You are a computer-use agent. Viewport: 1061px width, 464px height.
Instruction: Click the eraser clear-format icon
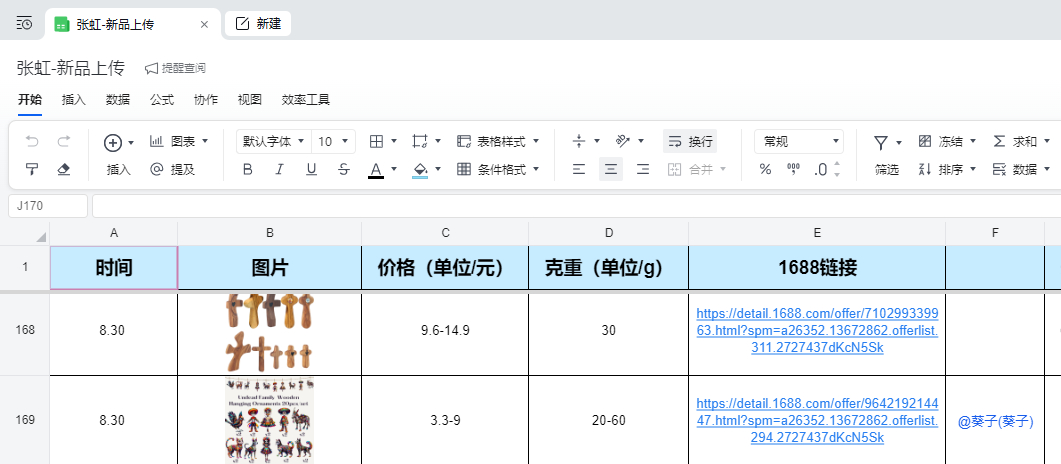click(x=64, y=169)
